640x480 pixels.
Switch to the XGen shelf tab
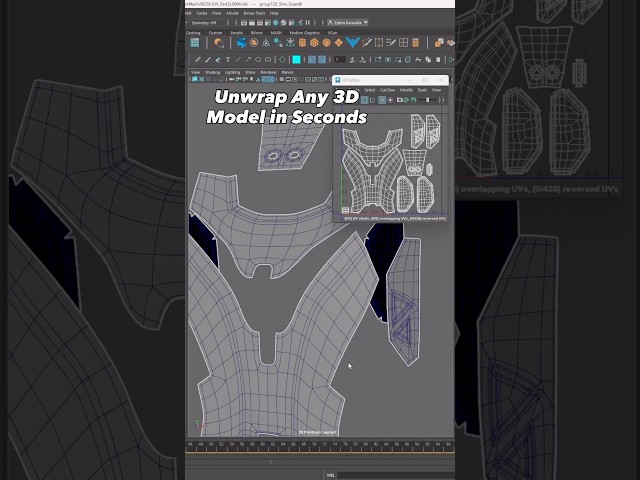[332, 33]
